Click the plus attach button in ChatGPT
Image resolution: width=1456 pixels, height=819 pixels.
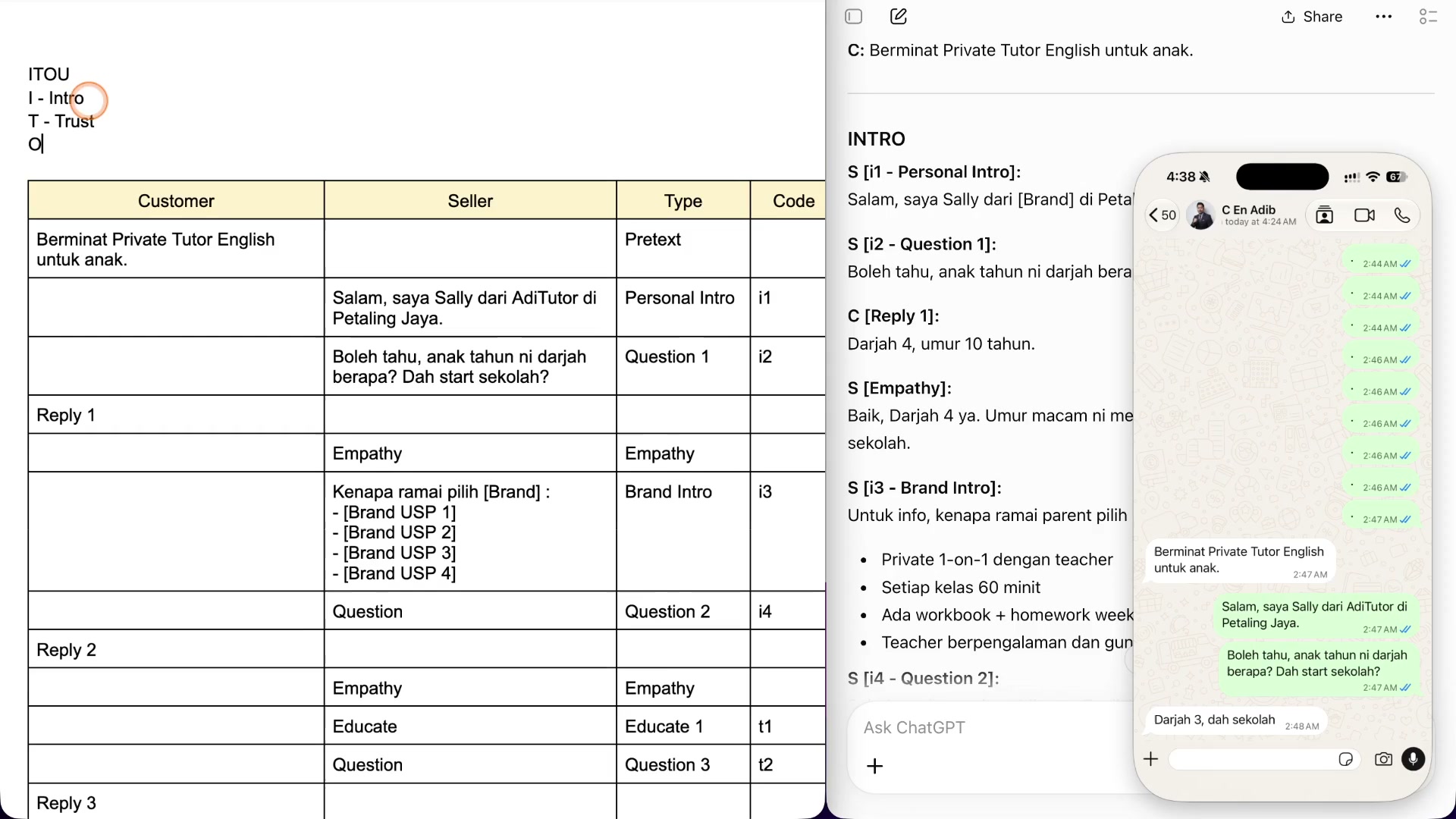(x=874, y=766)
